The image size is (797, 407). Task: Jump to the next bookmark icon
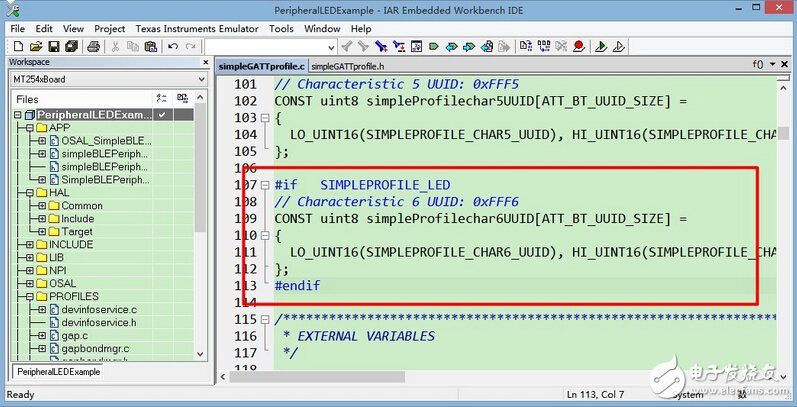469,47
